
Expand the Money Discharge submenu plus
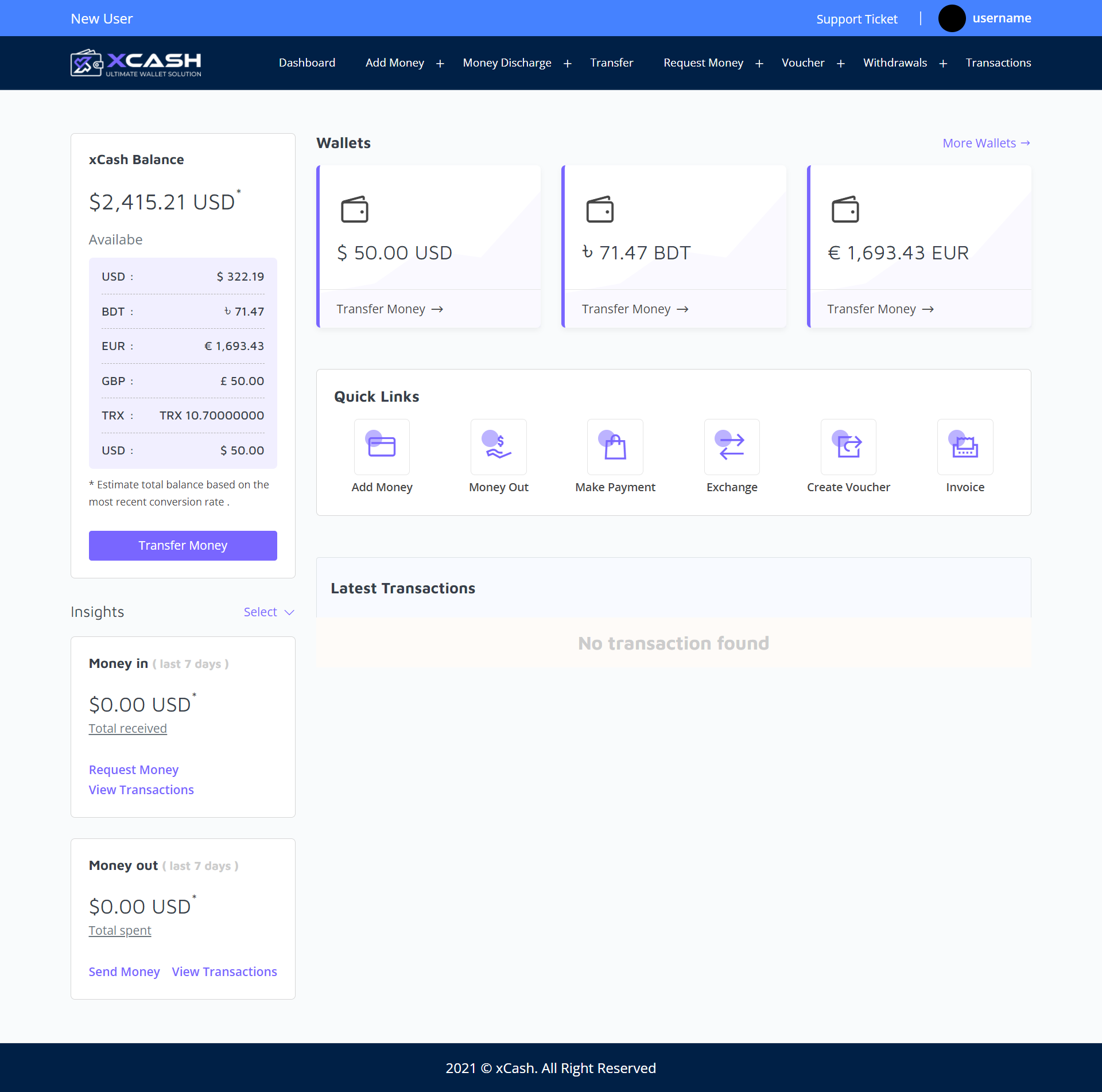[568, 64]
